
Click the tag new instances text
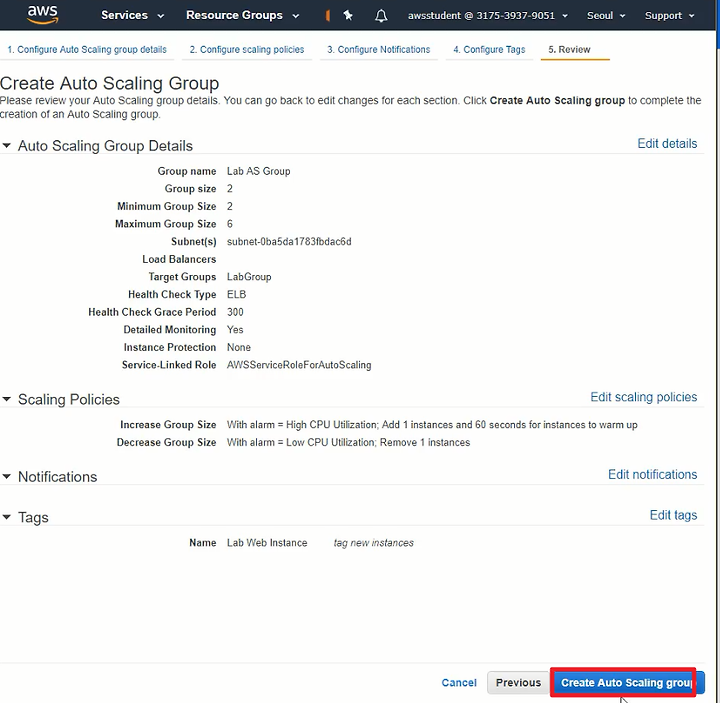[x=373, y=543]
